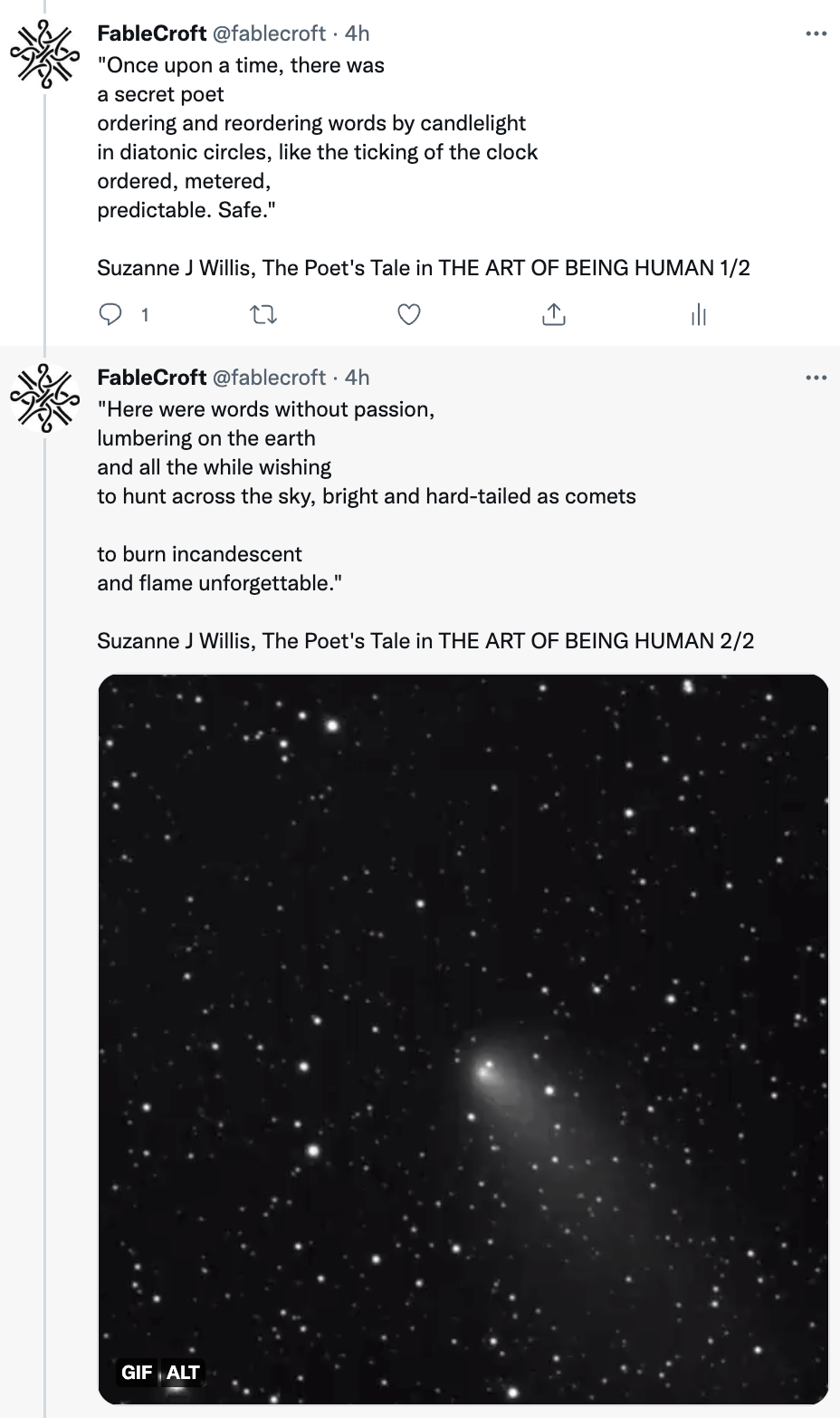Open more options on second tweet
This screenshot has width=840, height=1418.
tap(816, 378)
